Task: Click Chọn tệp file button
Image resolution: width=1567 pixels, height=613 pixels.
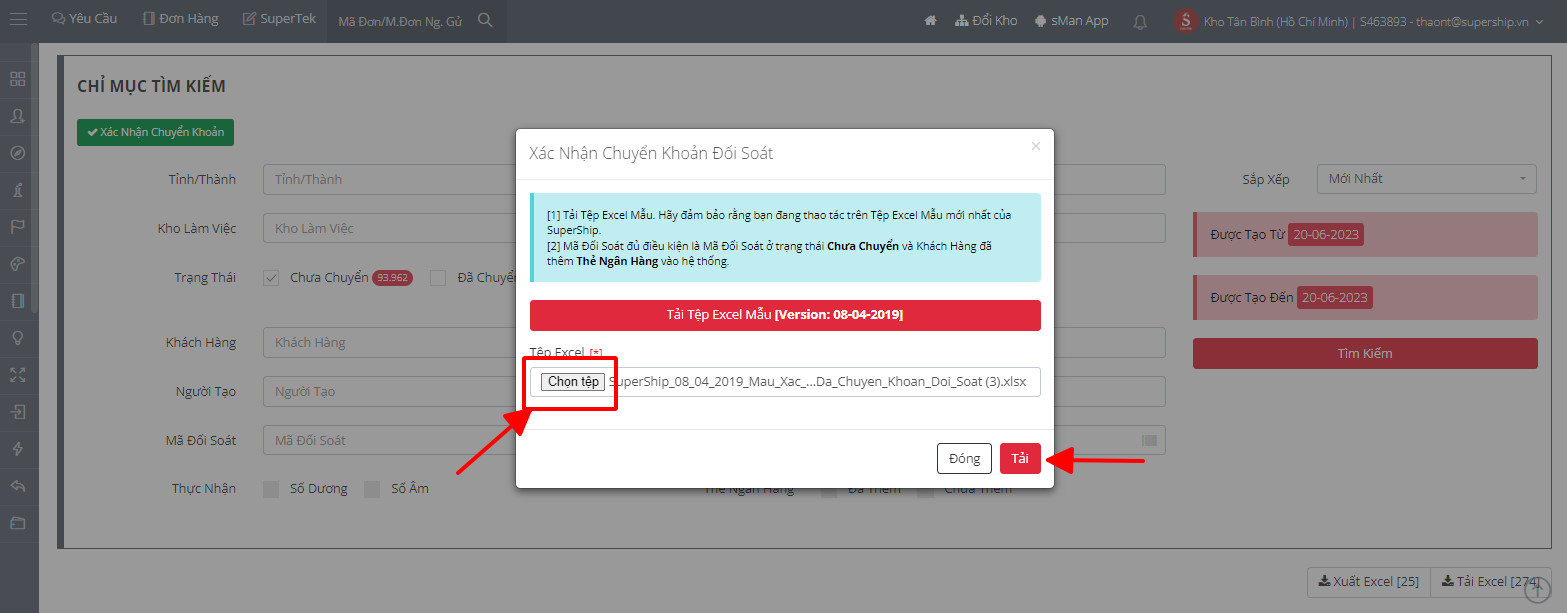Action: pos(573,382)
